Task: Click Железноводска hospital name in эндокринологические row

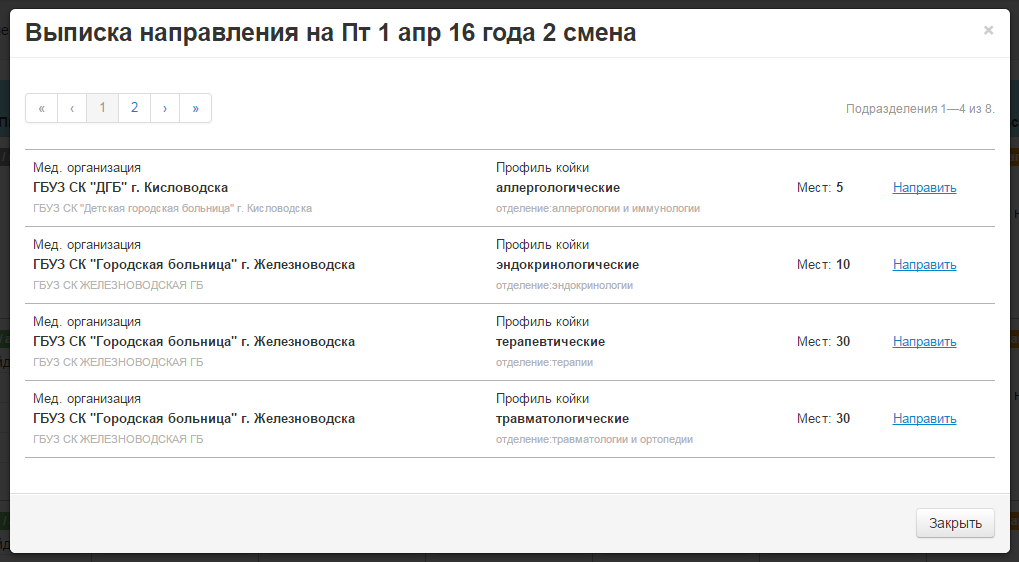Action: (x=194, y=264)
